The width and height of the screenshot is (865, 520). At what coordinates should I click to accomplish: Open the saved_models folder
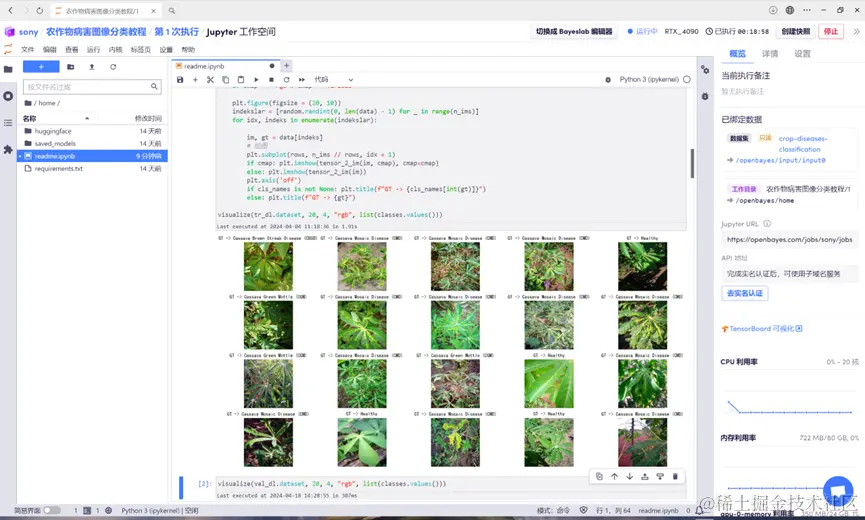92,143
